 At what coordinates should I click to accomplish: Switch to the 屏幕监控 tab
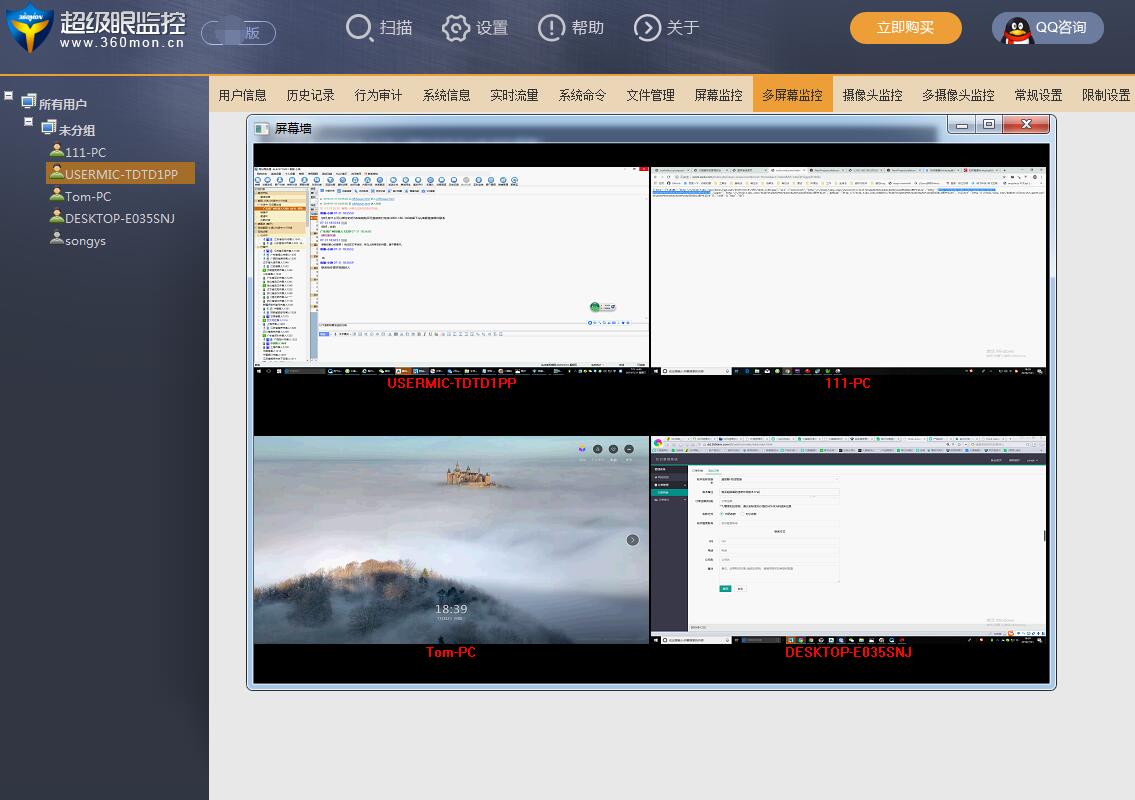tap(718, 95)
